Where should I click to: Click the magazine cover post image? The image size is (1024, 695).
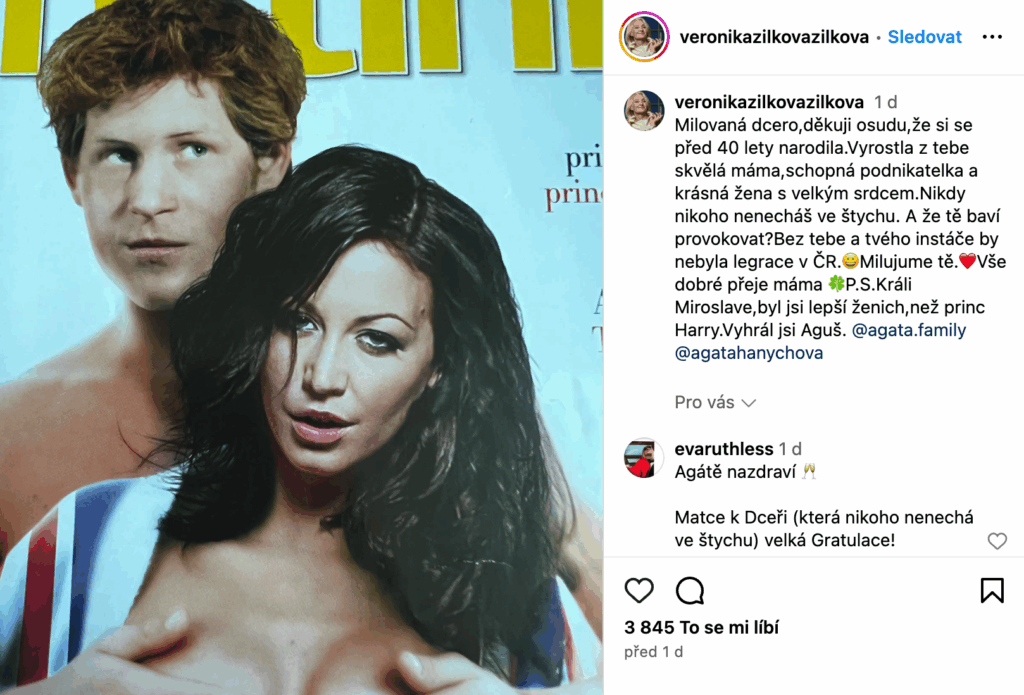tap(301, 348)
